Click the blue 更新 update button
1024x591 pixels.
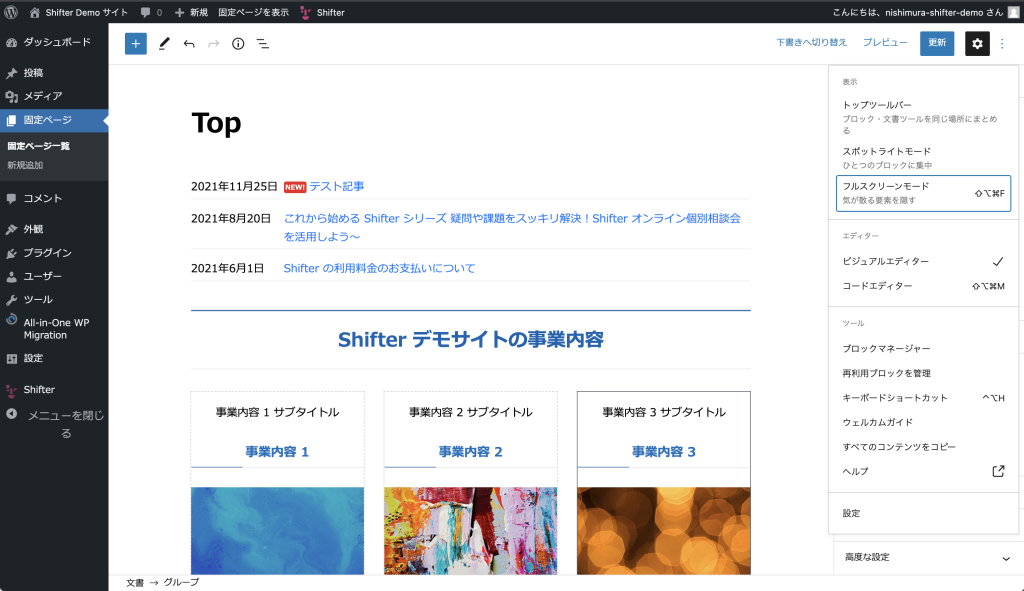(937, 43)
